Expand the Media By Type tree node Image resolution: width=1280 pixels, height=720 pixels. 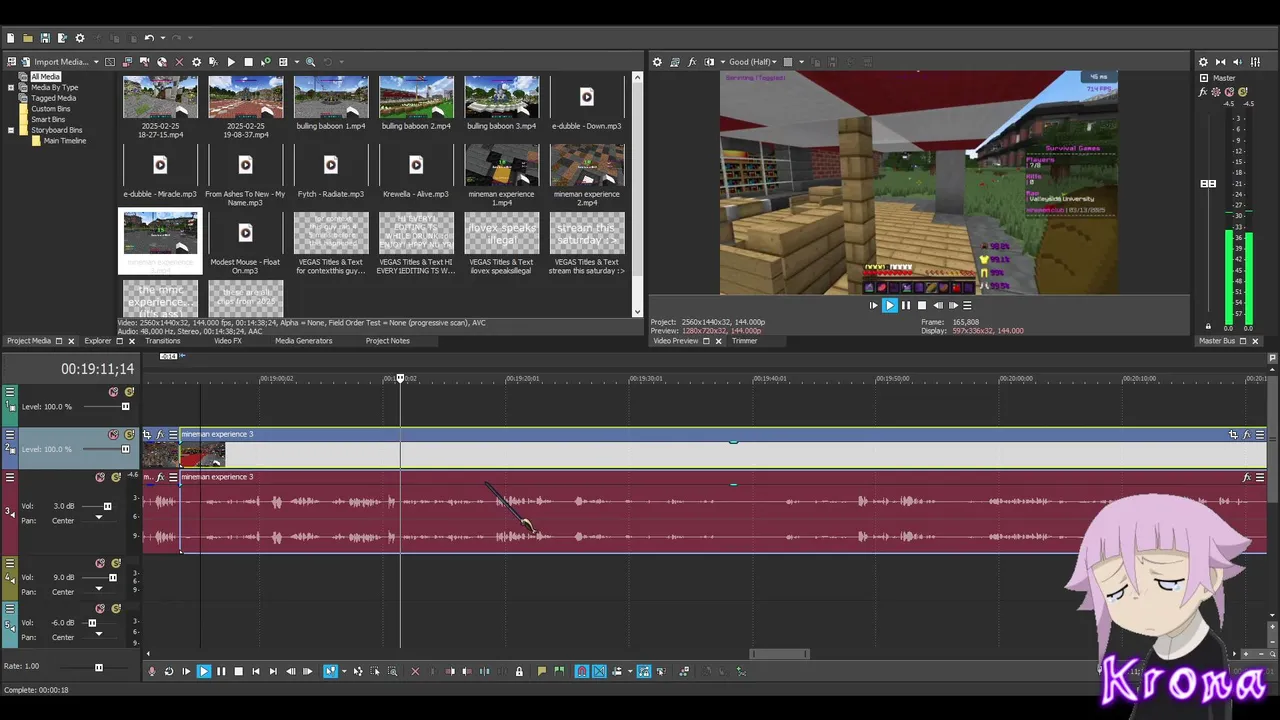11,87
